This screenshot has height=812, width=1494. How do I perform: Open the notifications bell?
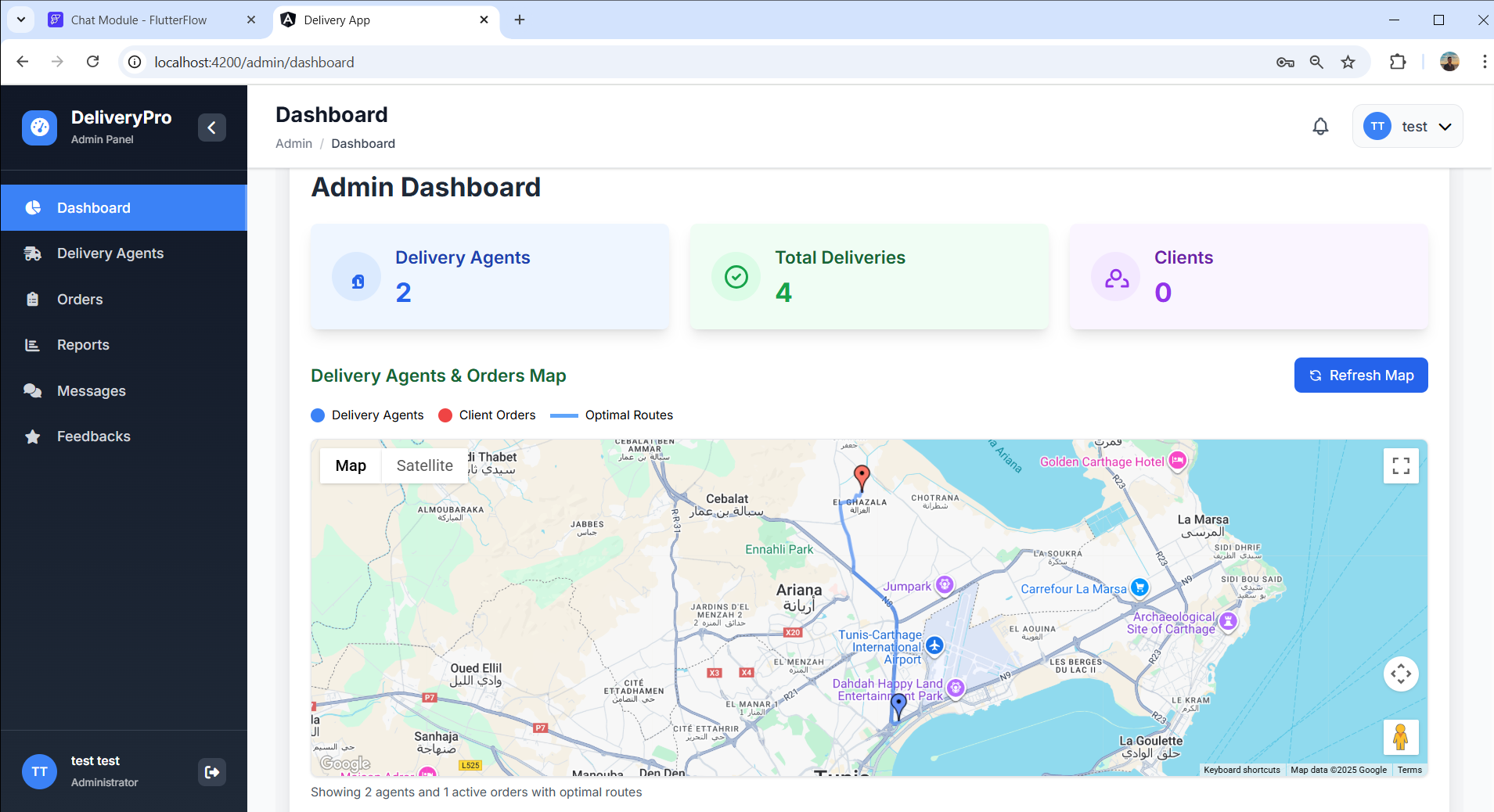[x=1320, y=126]
